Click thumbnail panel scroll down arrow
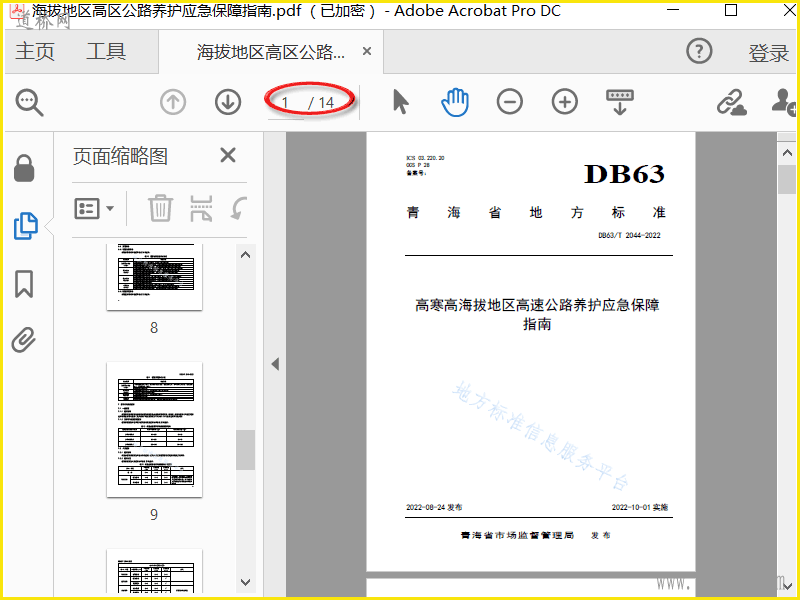 [245, 582]
